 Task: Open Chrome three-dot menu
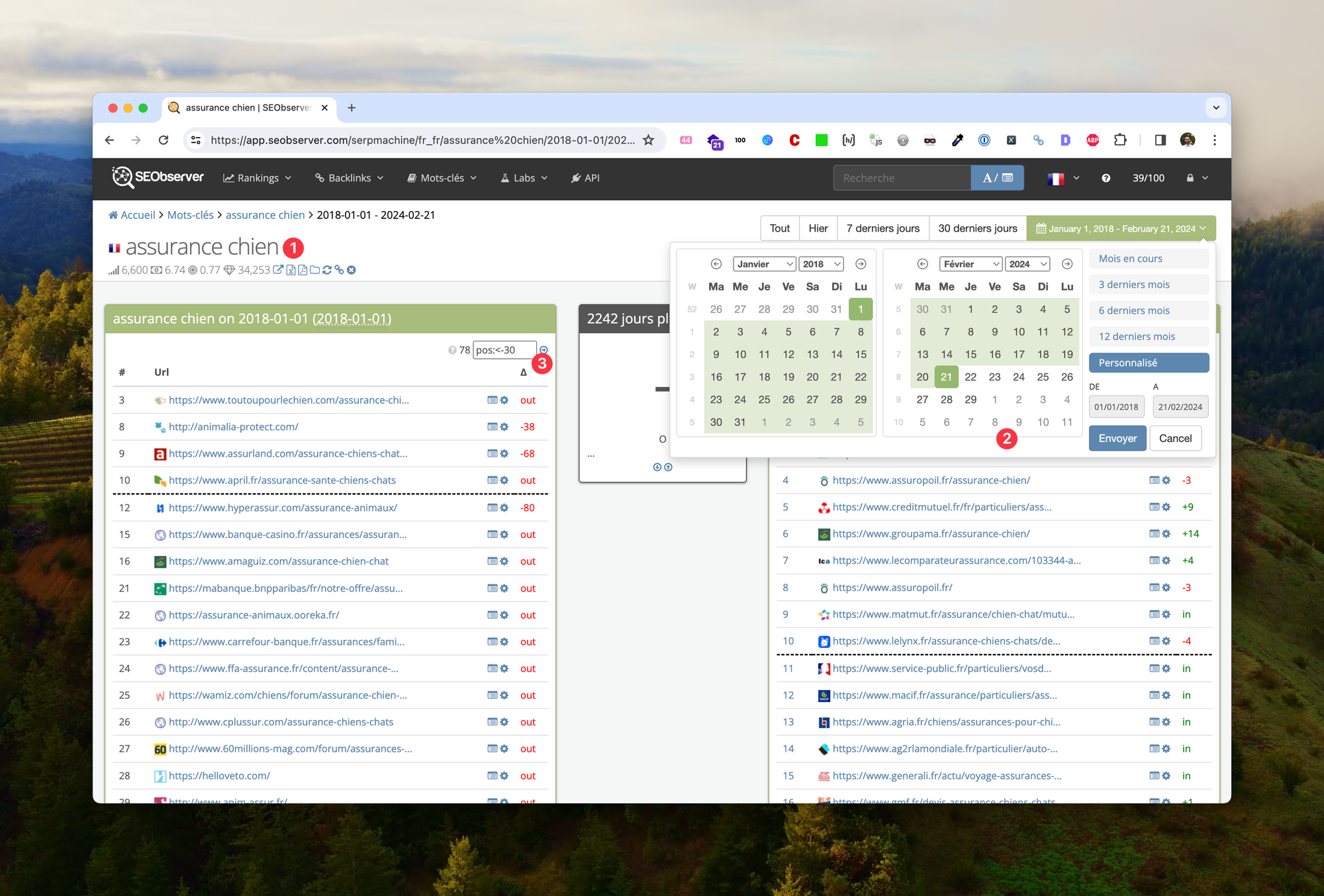click(1215, 140)
